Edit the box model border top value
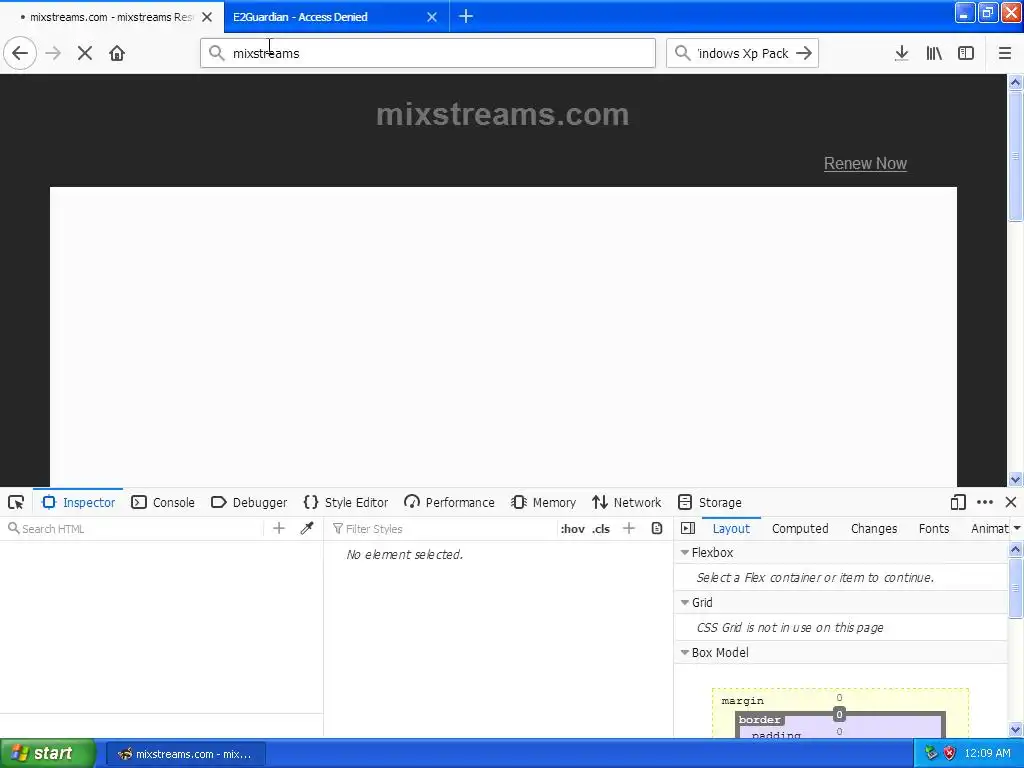 [839, 714]
